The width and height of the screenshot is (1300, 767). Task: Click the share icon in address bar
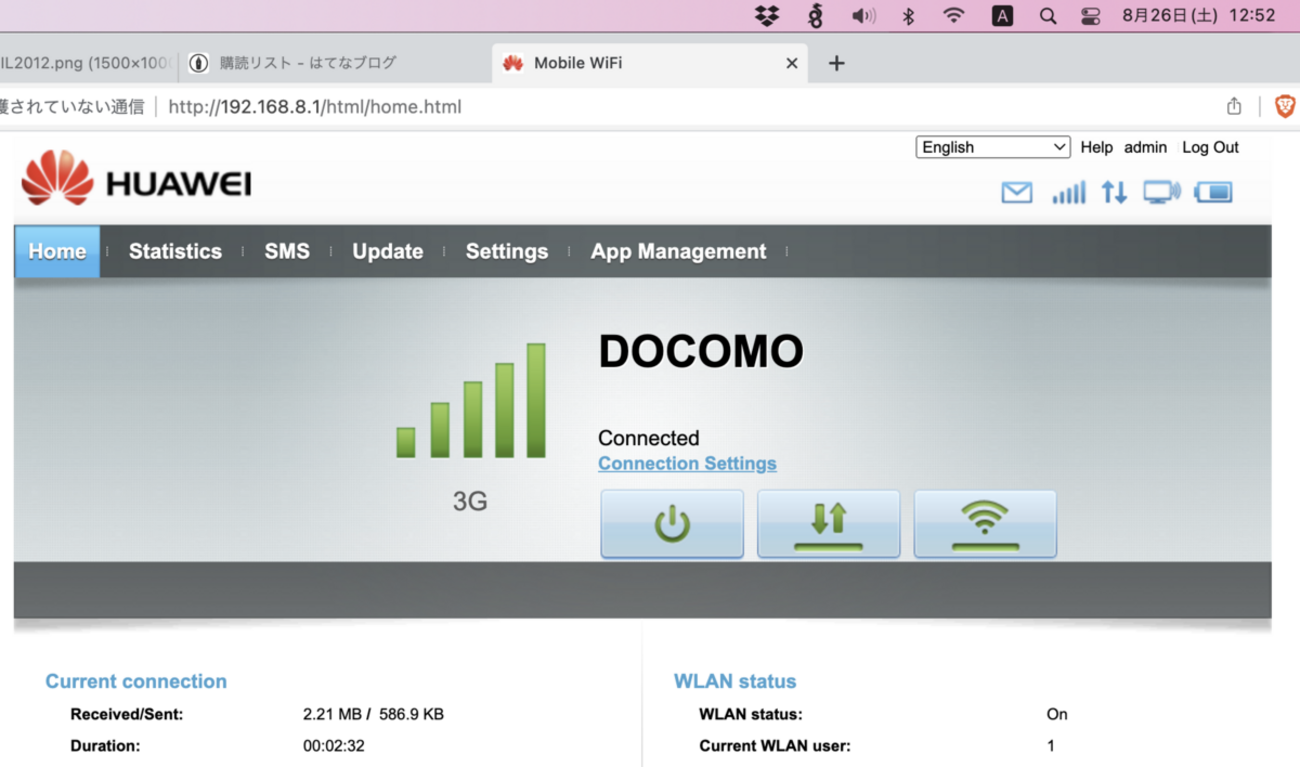(1234, 106)
